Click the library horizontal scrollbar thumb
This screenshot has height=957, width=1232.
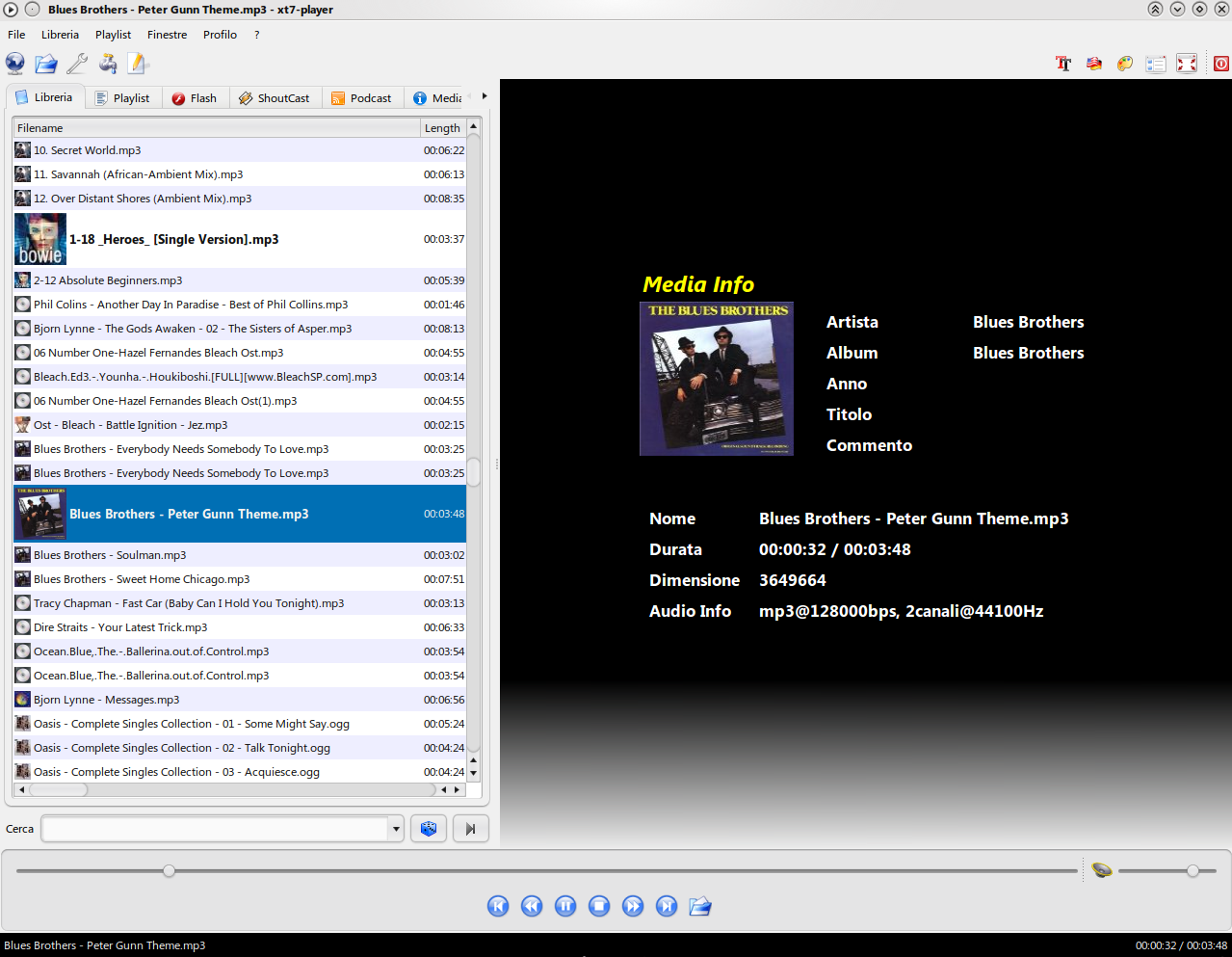58,789
